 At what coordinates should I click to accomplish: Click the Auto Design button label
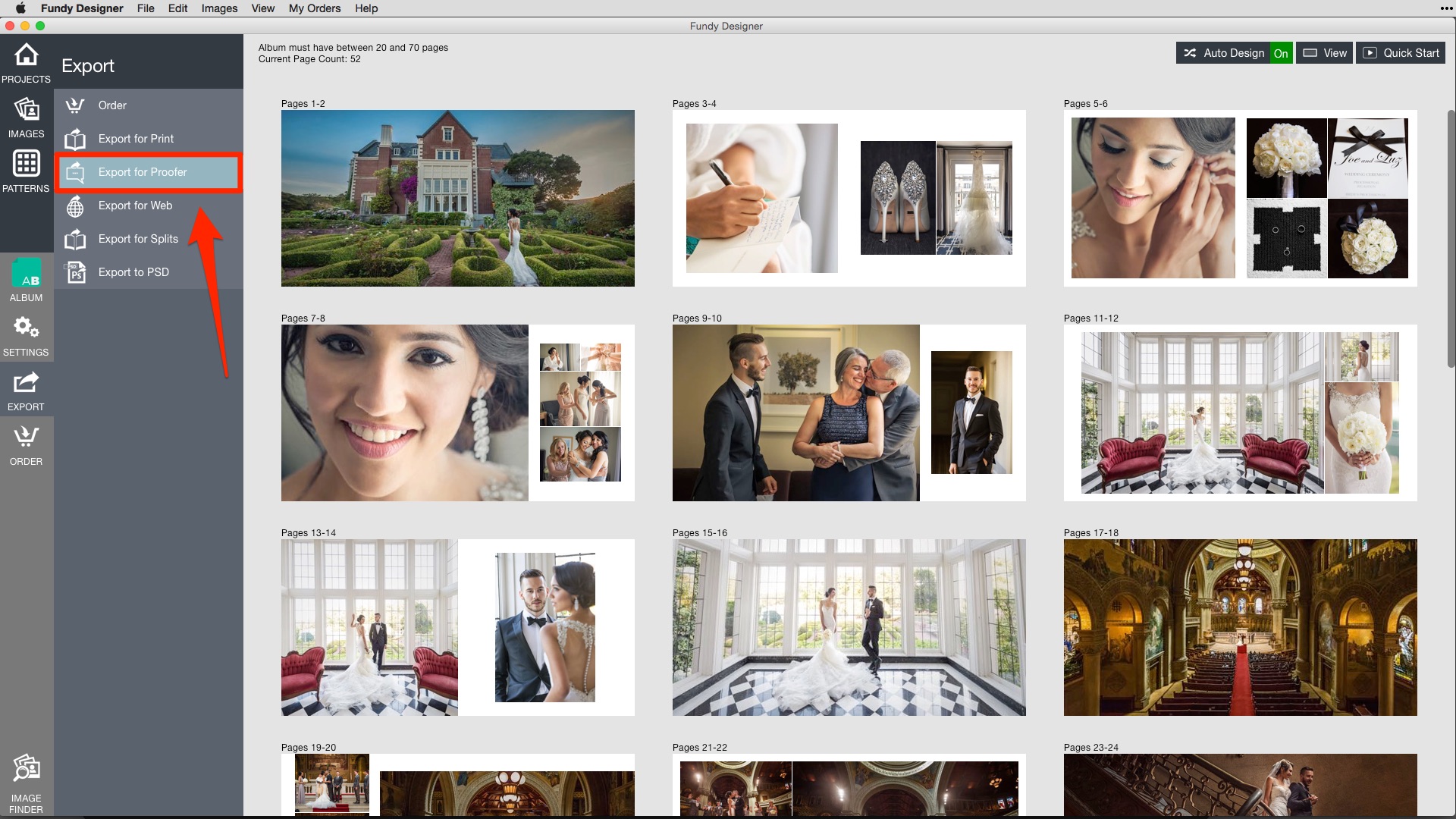pos(1234,53)
